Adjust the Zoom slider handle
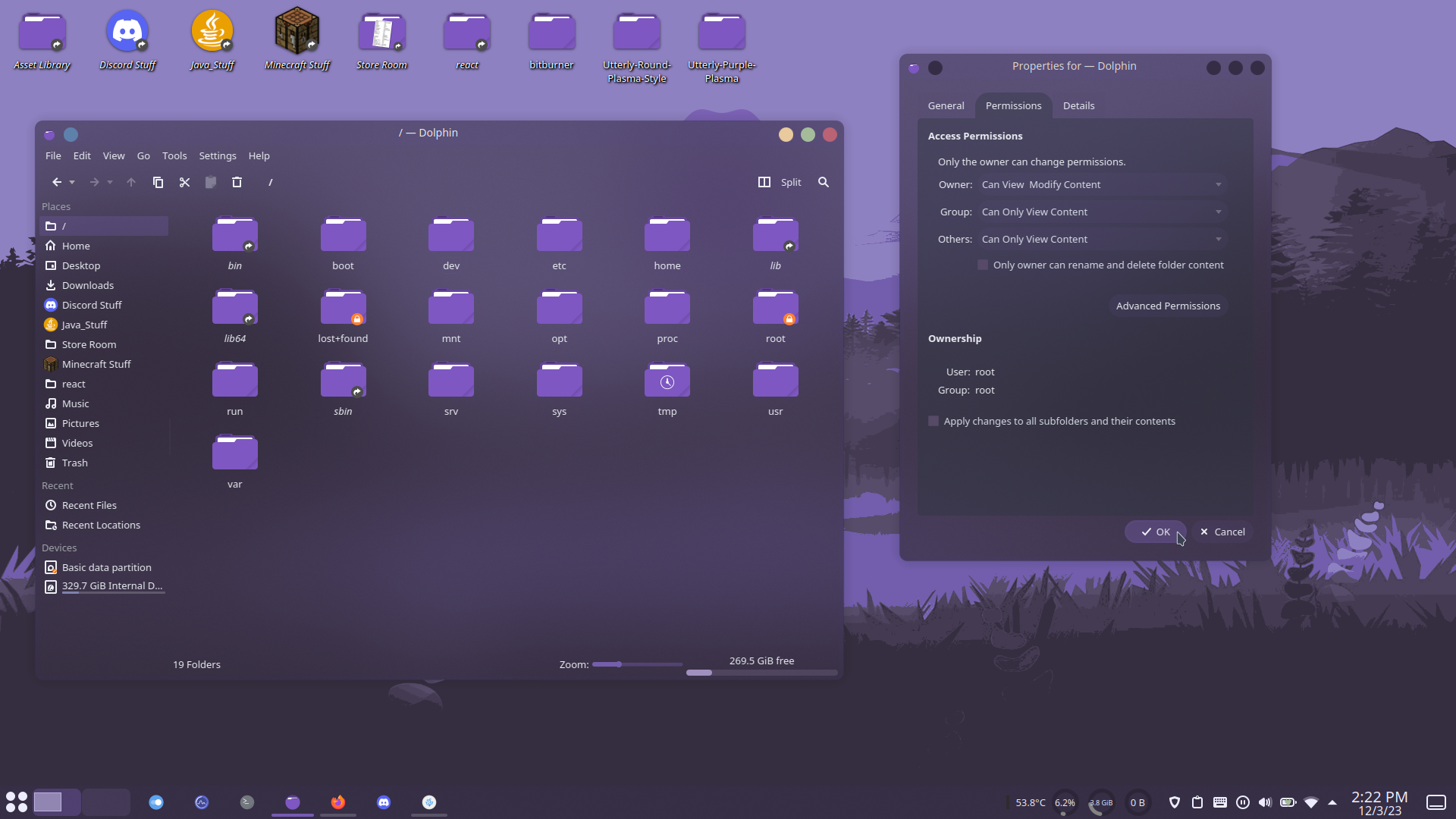 coord(620,664)
